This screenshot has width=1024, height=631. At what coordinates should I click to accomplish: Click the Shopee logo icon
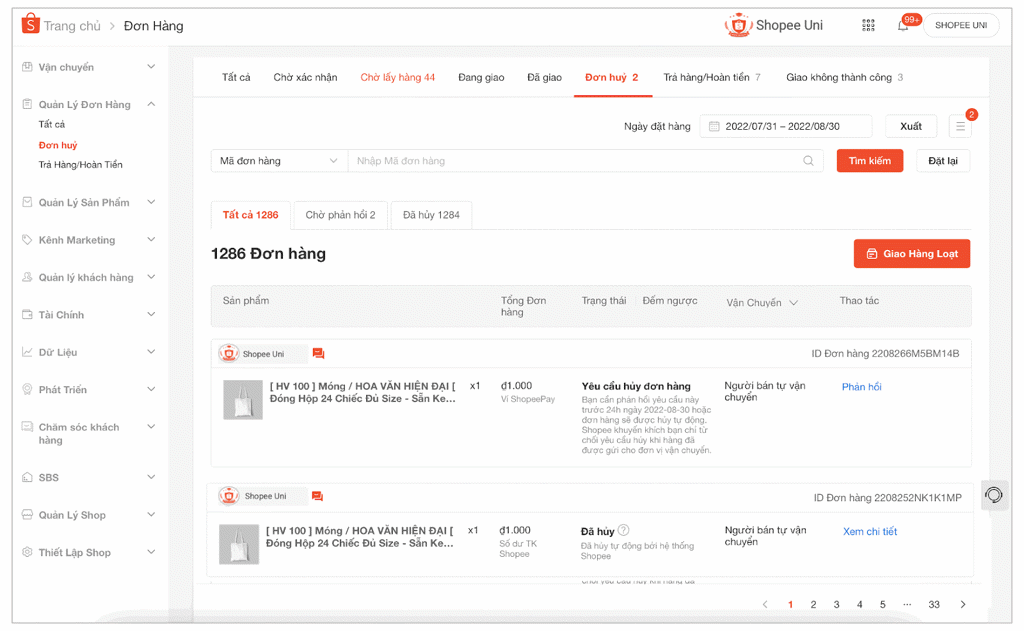click(x=30, y=25)
